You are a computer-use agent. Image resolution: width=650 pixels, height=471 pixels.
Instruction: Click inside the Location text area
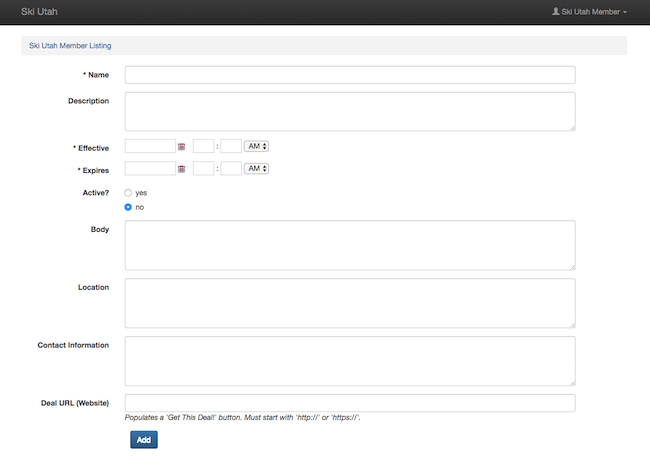coord(349,303)
